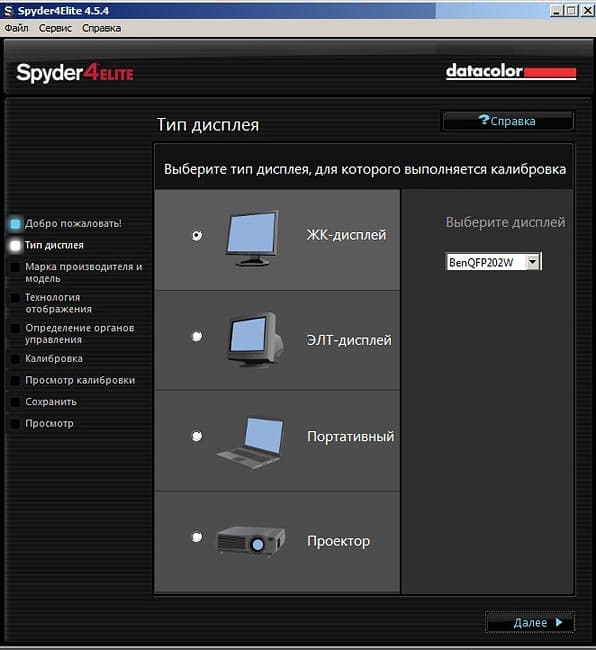Select Калибровка step in sidebar
Viewport: 596px width, 650px height.
(54, 359)
